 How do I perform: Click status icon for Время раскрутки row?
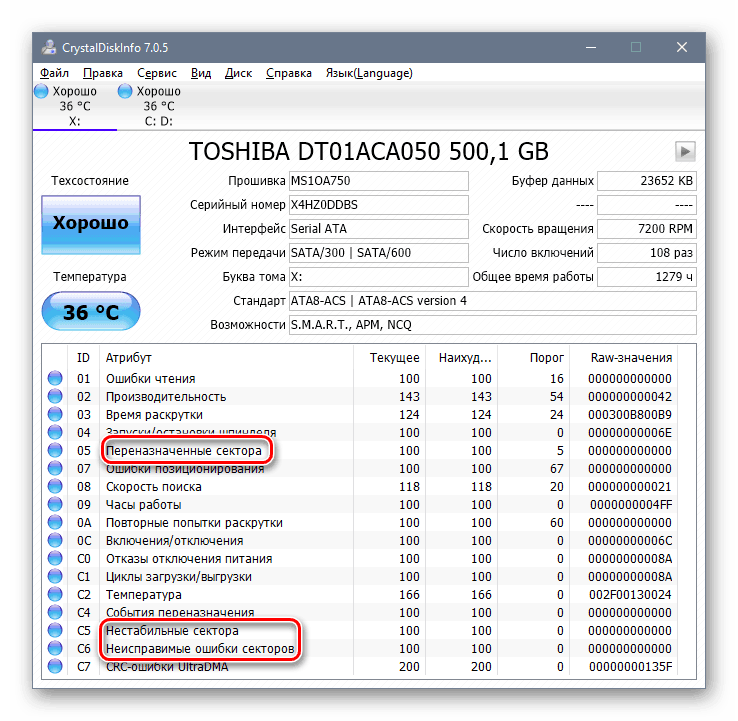point(55,414)
